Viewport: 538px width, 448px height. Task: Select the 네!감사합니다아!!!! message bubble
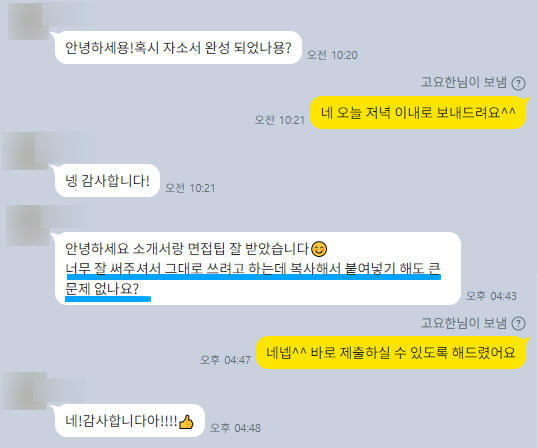pos(130,421)
